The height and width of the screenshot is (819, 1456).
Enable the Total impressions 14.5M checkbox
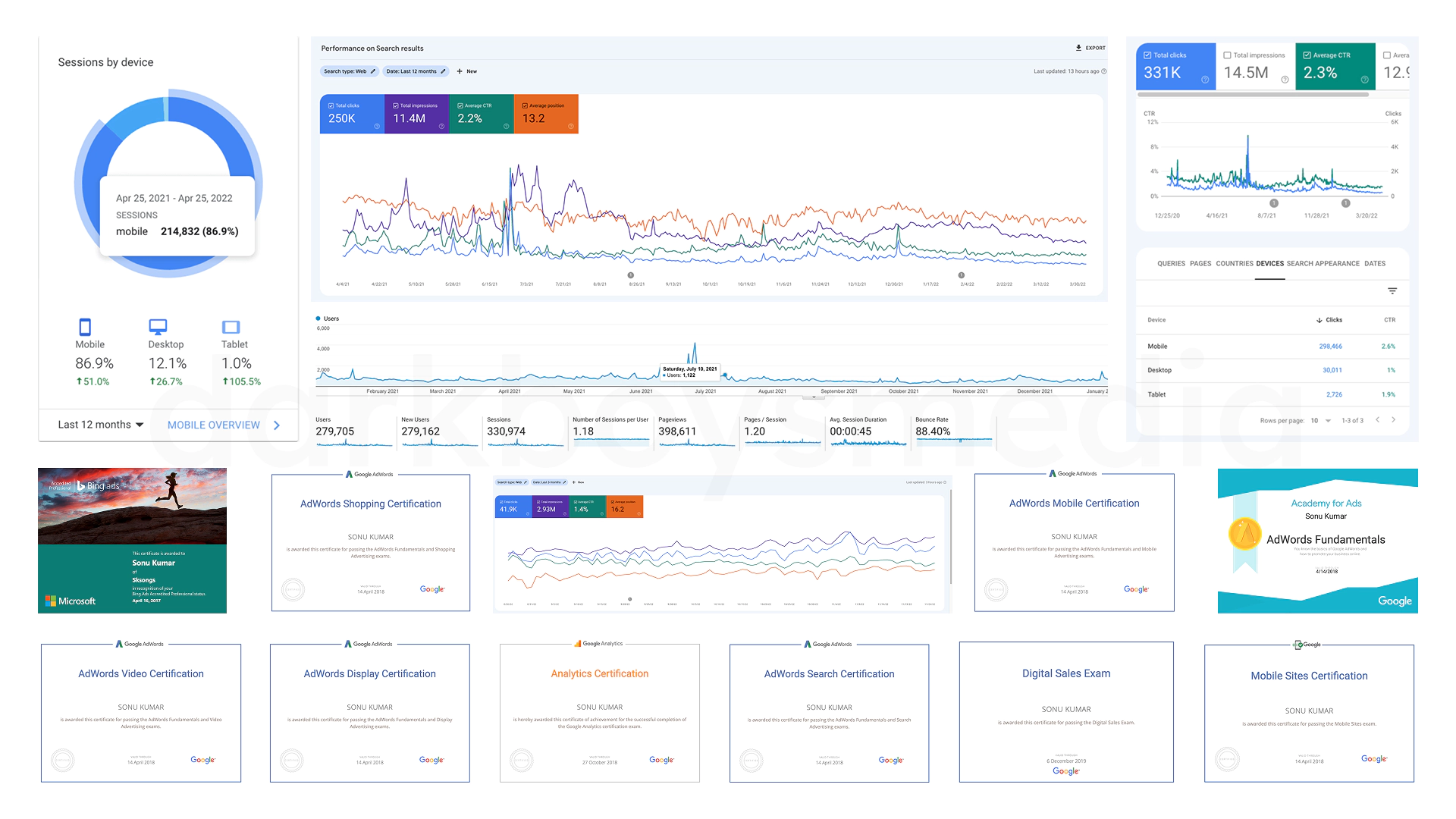[1227, 55]
